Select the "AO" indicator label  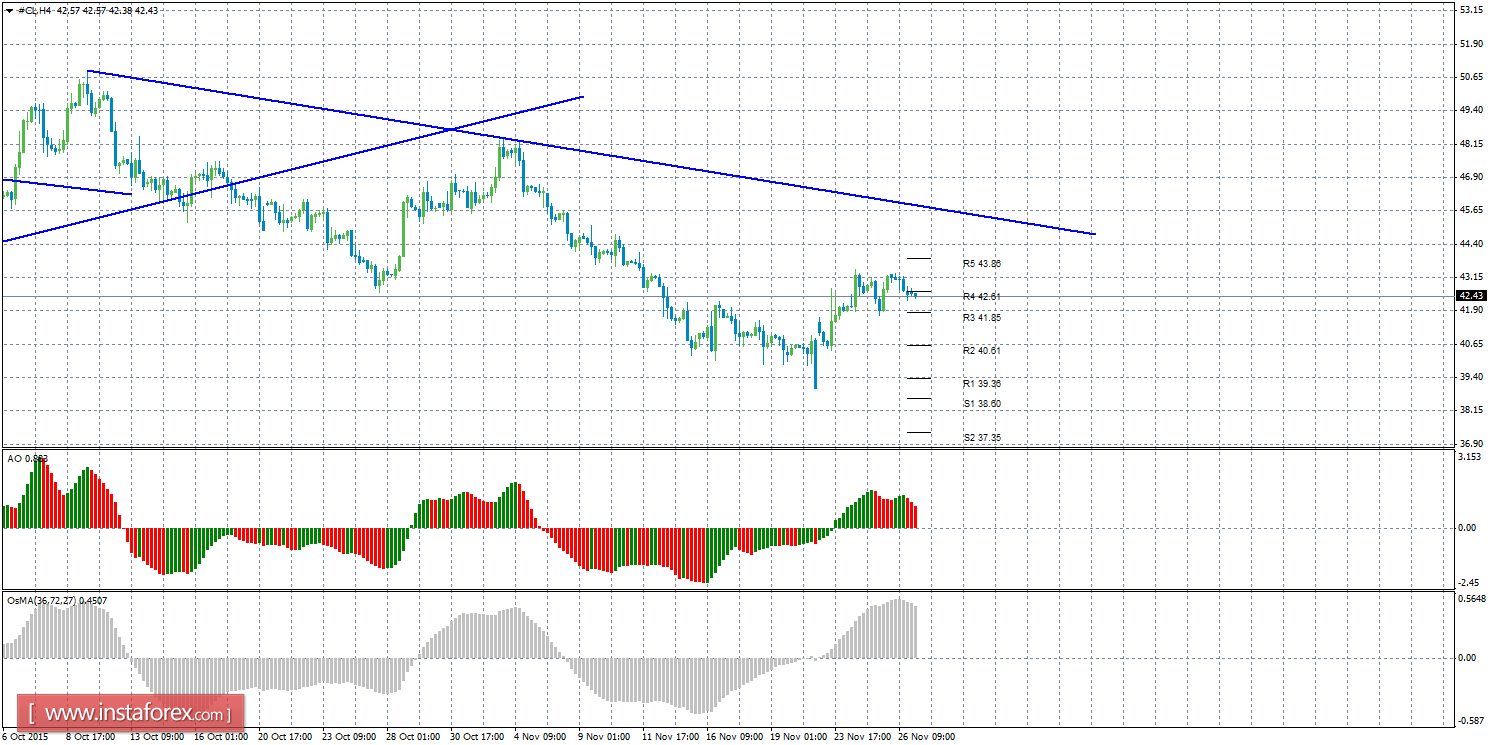pyautogui.click(x=14, y=458)
